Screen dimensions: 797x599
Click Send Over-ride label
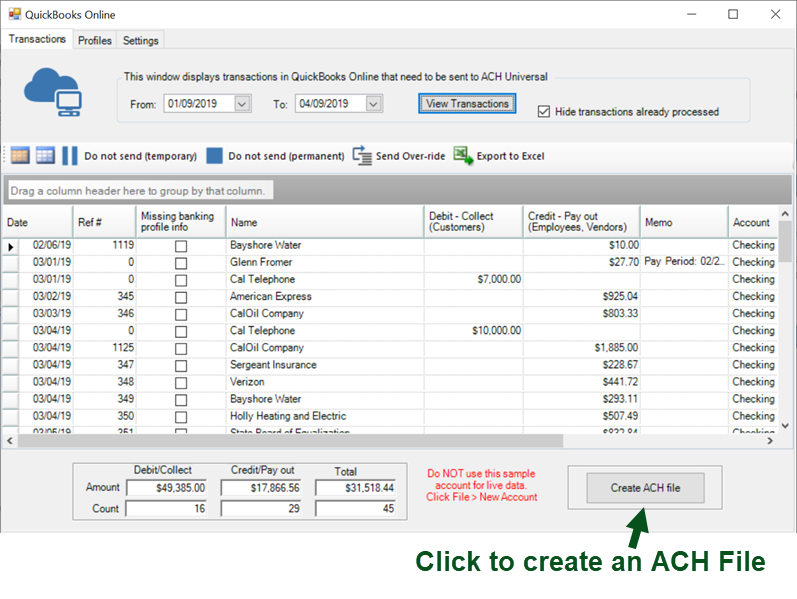tap(410, 156)
